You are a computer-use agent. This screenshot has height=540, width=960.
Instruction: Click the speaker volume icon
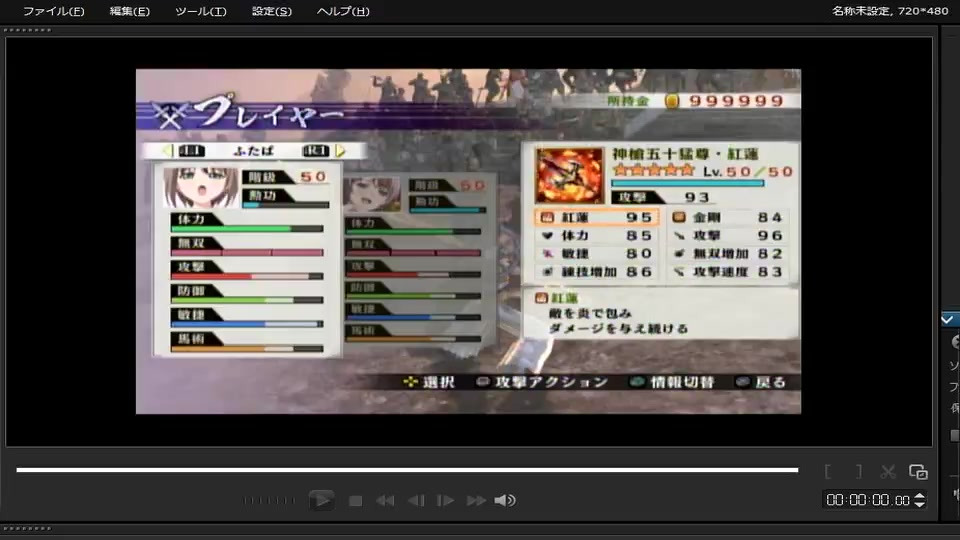tap(505, 501)
